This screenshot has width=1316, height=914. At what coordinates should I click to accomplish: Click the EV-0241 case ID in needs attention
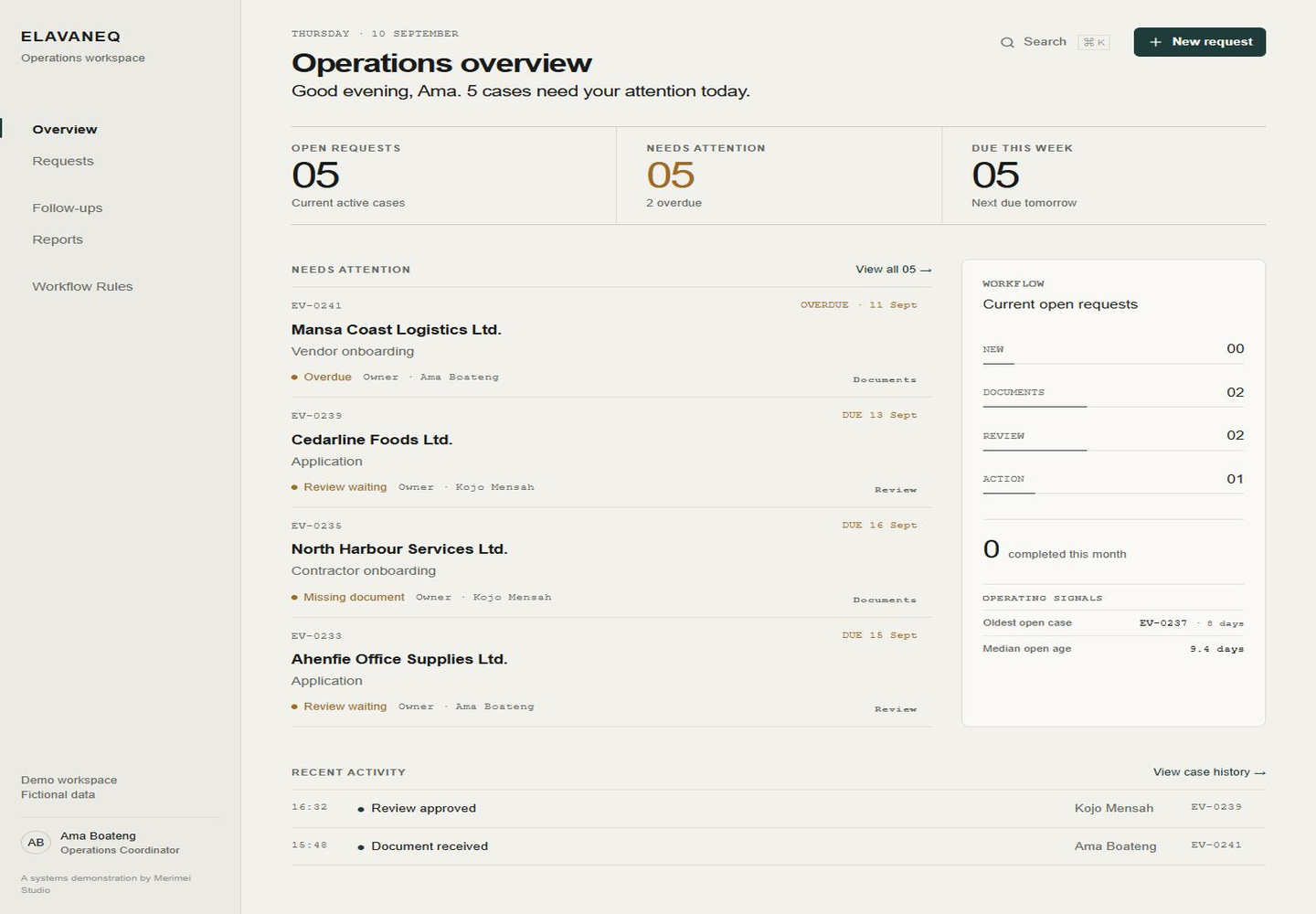316,306
